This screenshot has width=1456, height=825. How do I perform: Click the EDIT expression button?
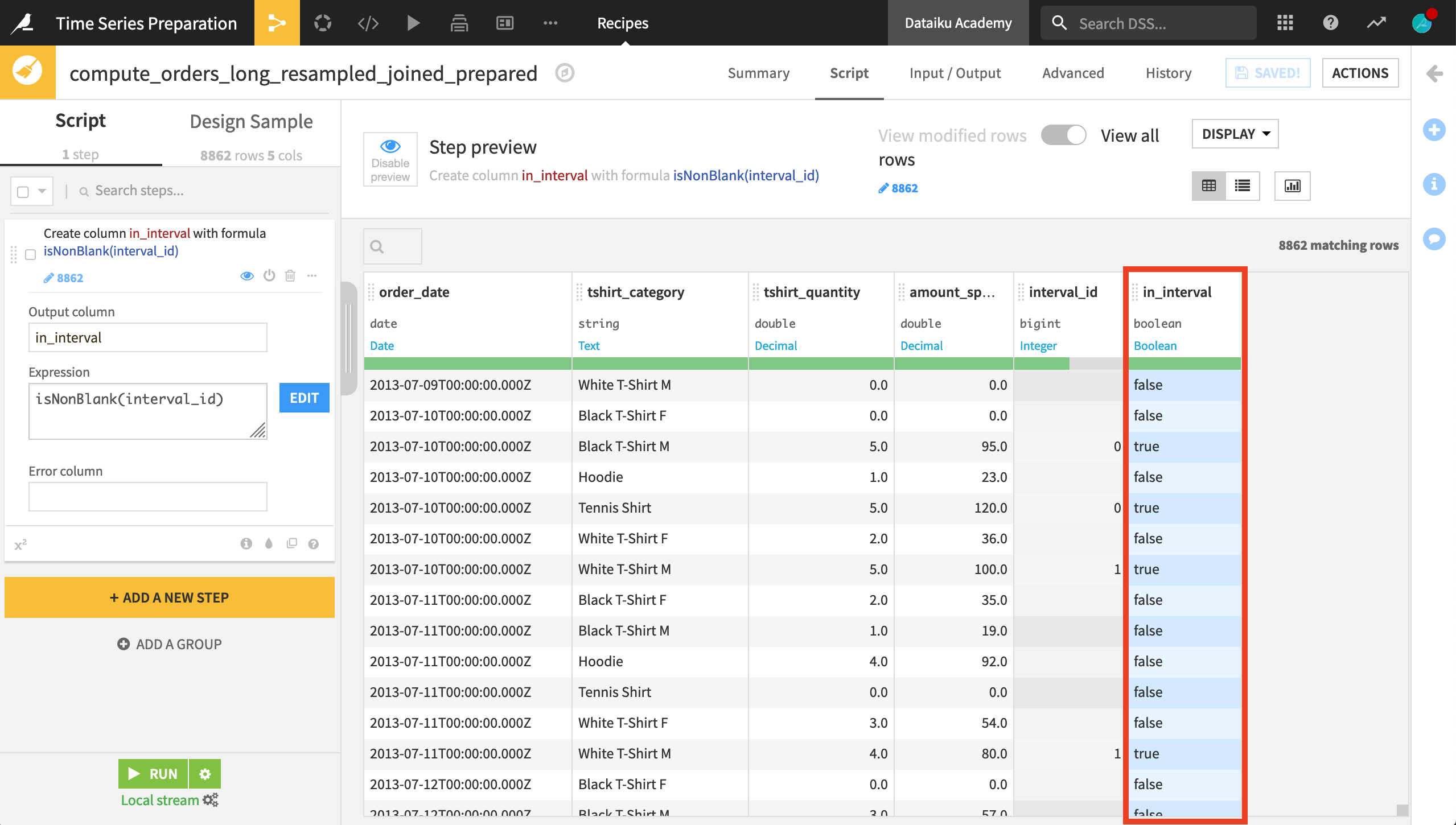click(x=304, y=398)
